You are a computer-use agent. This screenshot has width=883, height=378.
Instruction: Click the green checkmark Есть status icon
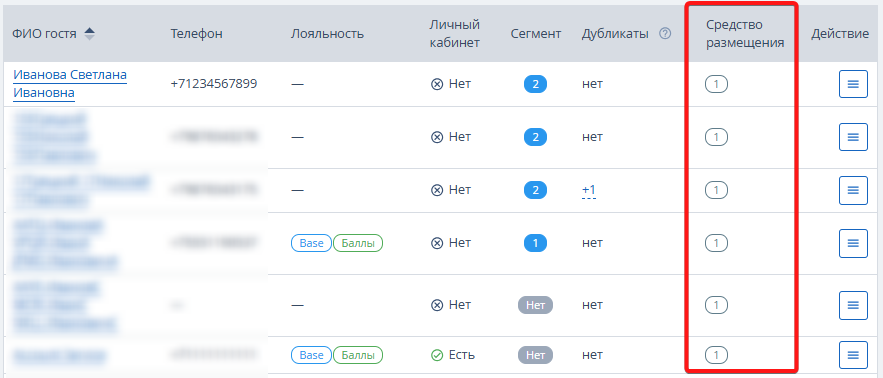coord(437,355)
